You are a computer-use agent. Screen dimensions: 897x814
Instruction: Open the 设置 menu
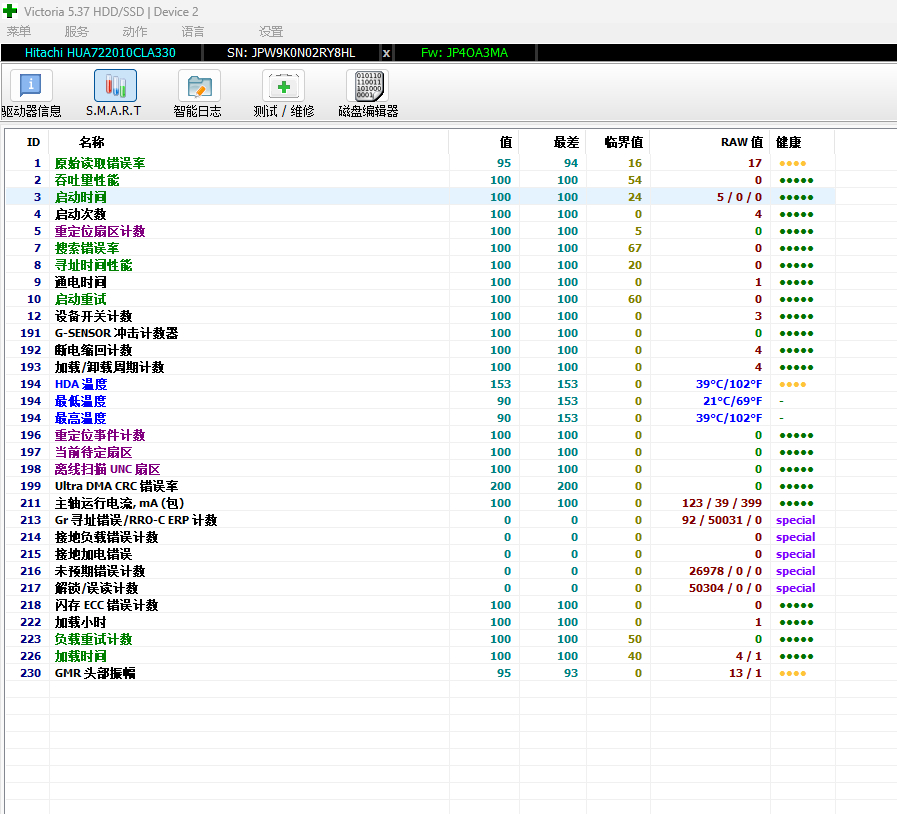click(x=271, y=31)
